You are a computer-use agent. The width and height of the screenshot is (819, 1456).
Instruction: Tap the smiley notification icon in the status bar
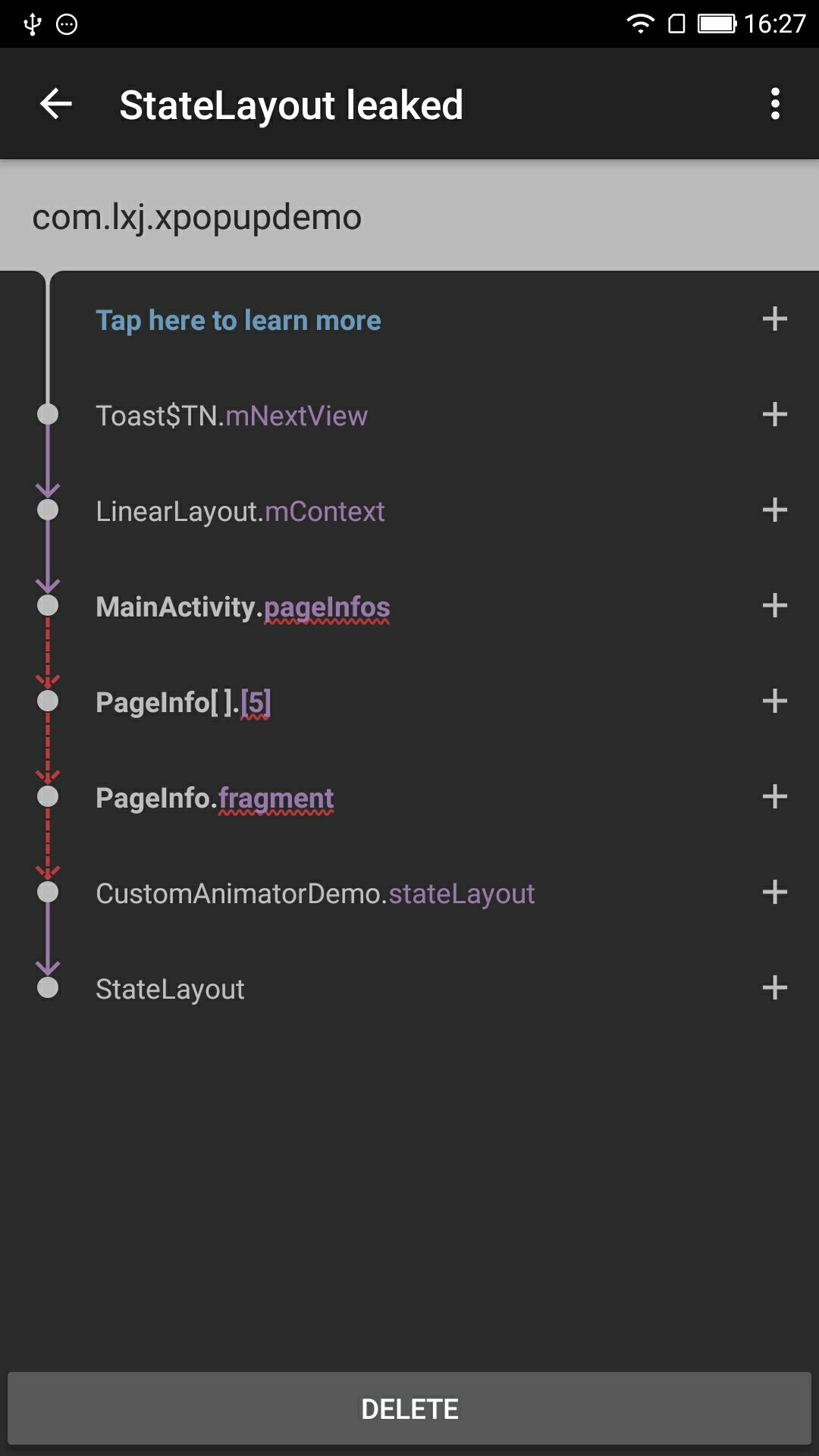pyautogui.click(x=66, y=25)
